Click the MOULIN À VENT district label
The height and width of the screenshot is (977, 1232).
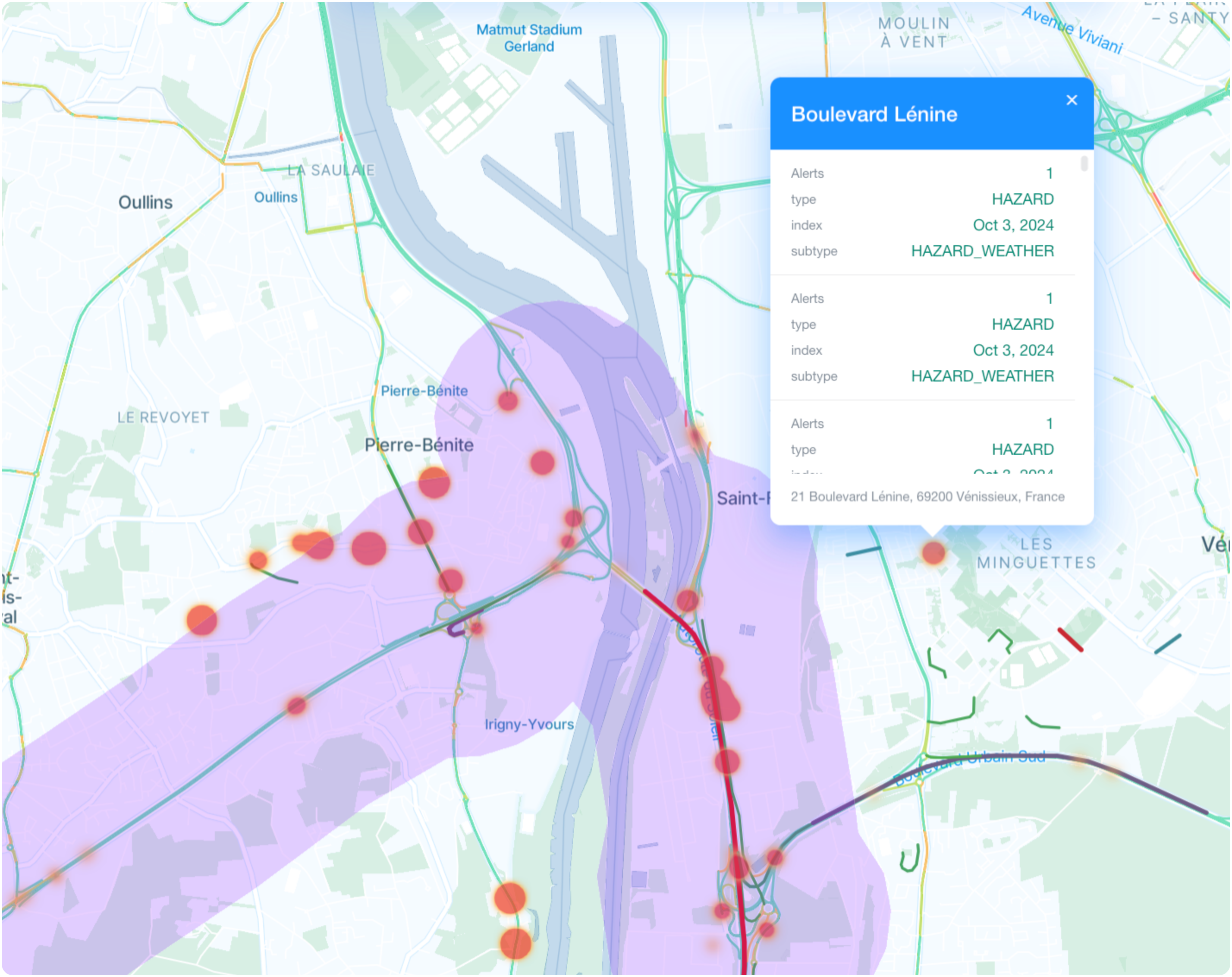click(x=914, y=33)
